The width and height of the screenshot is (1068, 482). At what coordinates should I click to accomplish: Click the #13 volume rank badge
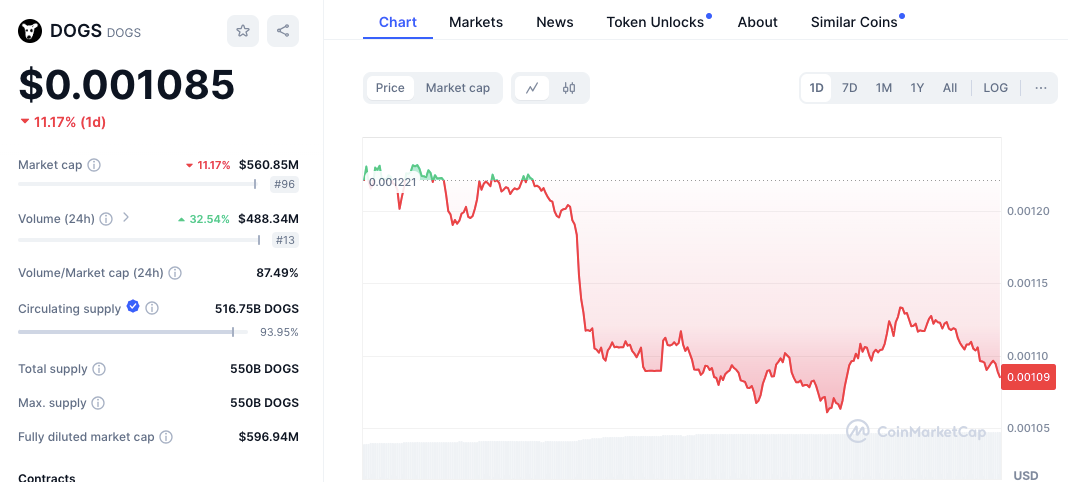[285, 240]
